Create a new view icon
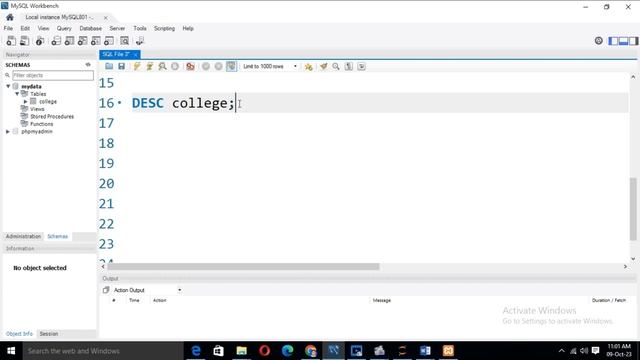This screenshot has width=640, height=360. [82, 41]
